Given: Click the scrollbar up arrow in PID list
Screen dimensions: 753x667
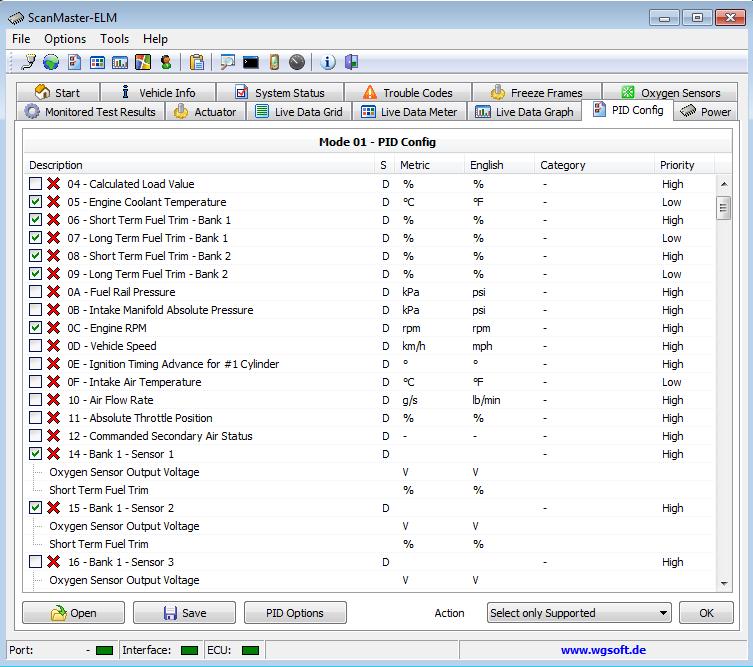Looking at the screenshot, I should 724,184.
